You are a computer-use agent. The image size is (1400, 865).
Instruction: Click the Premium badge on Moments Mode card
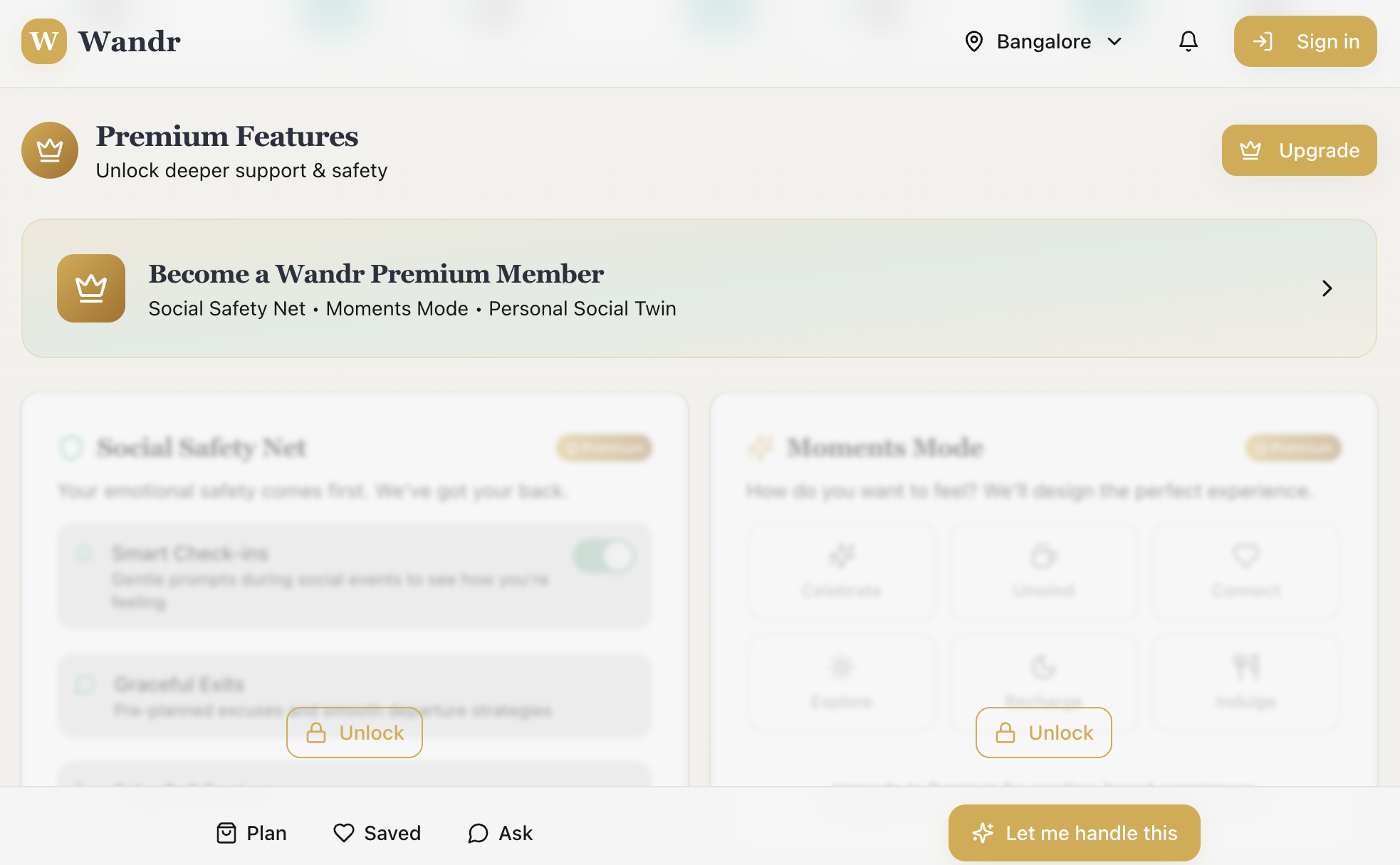(1292, 448)
